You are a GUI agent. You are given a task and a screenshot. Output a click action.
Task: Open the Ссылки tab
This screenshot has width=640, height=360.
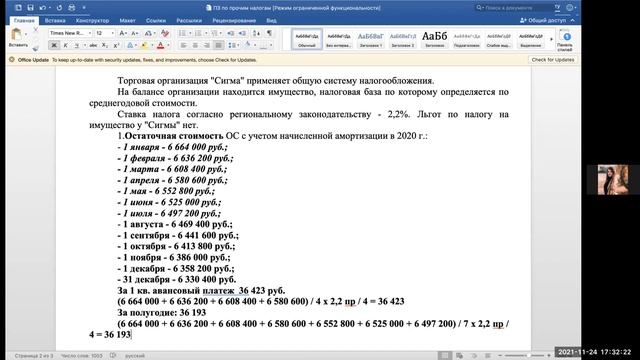tap(156, 20)
